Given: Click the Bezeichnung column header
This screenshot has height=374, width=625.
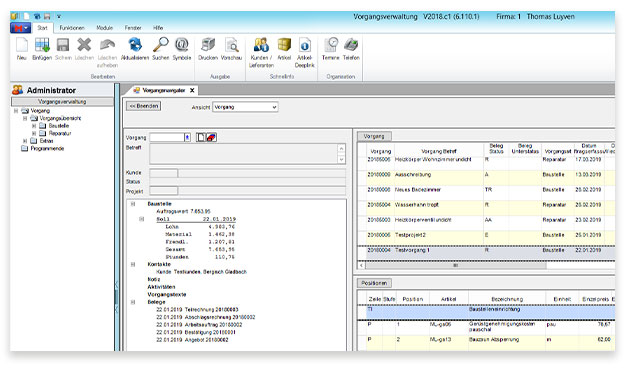Looking at the screenshot, I should point(507,299).
